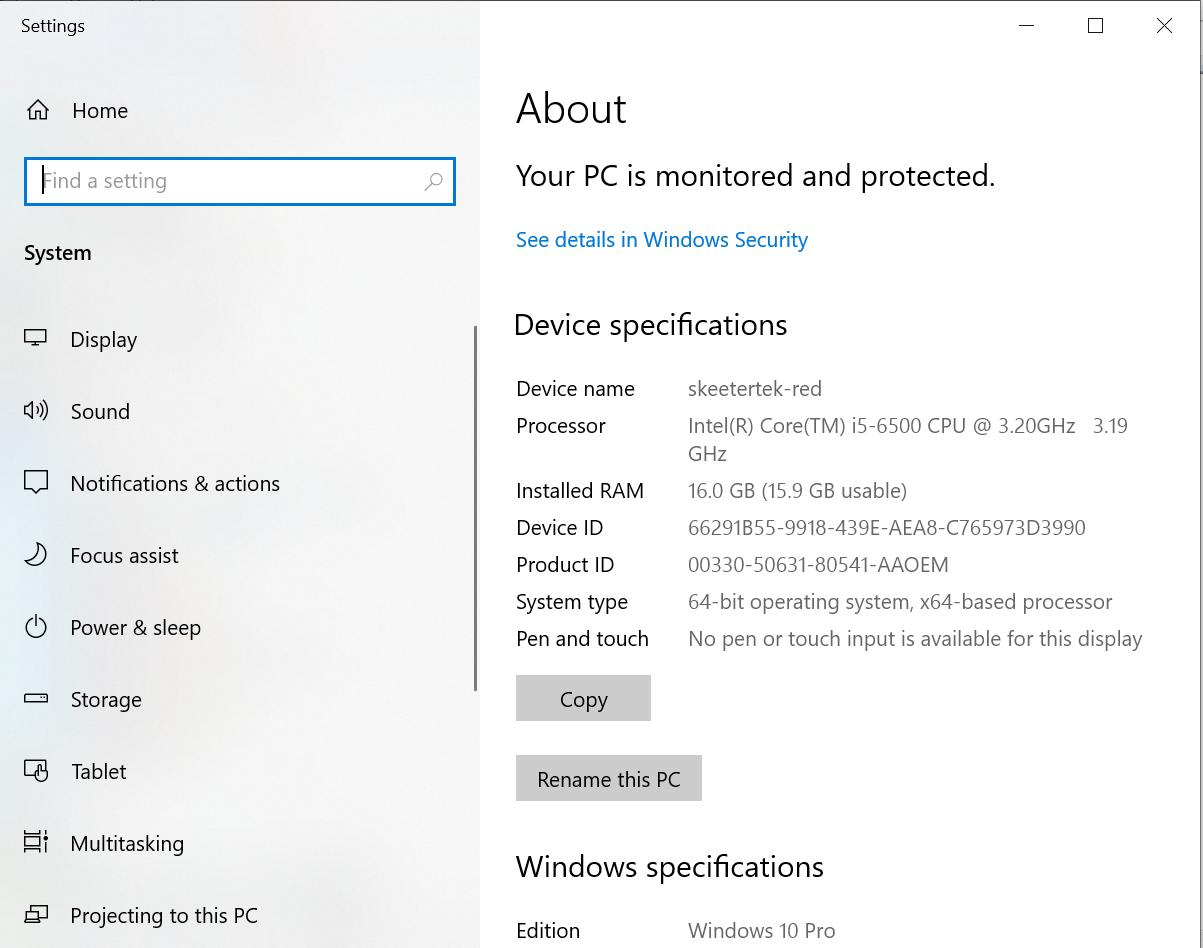This screenshot has width=1203, height=948.
Task: Select the Focus assist icon
Action: click(35, 555)
